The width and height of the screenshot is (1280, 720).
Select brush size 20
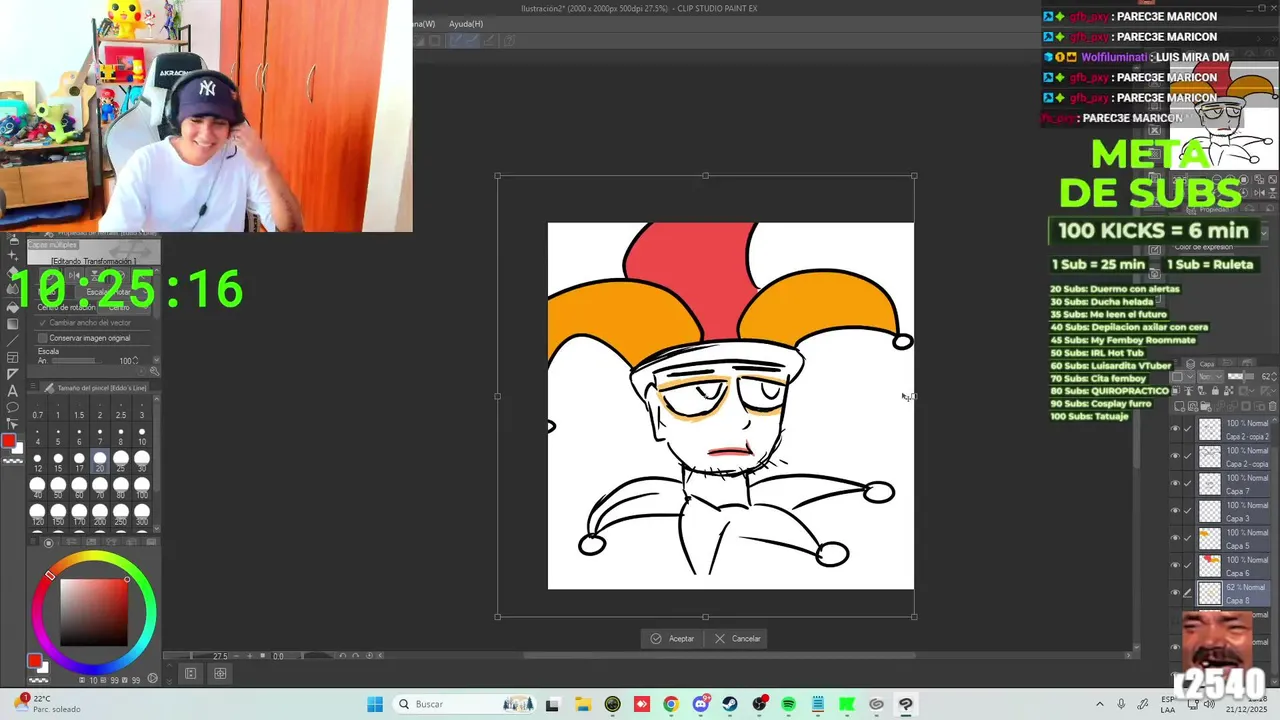coord(100,462)
